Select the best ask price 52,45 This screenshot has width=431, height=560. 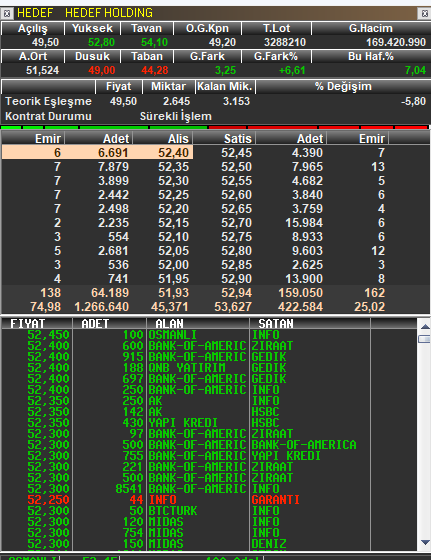[236, 153]
